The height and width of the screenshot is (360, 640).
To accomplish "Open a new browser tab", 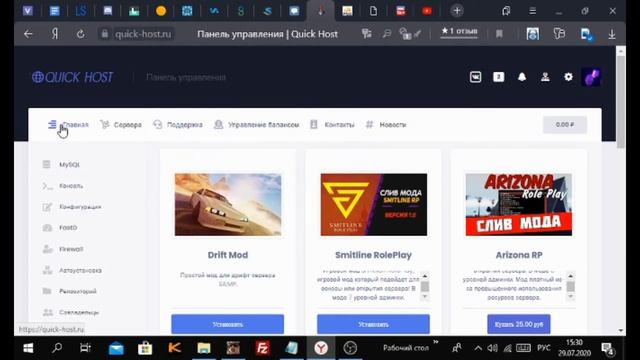I will coord(457,11).
